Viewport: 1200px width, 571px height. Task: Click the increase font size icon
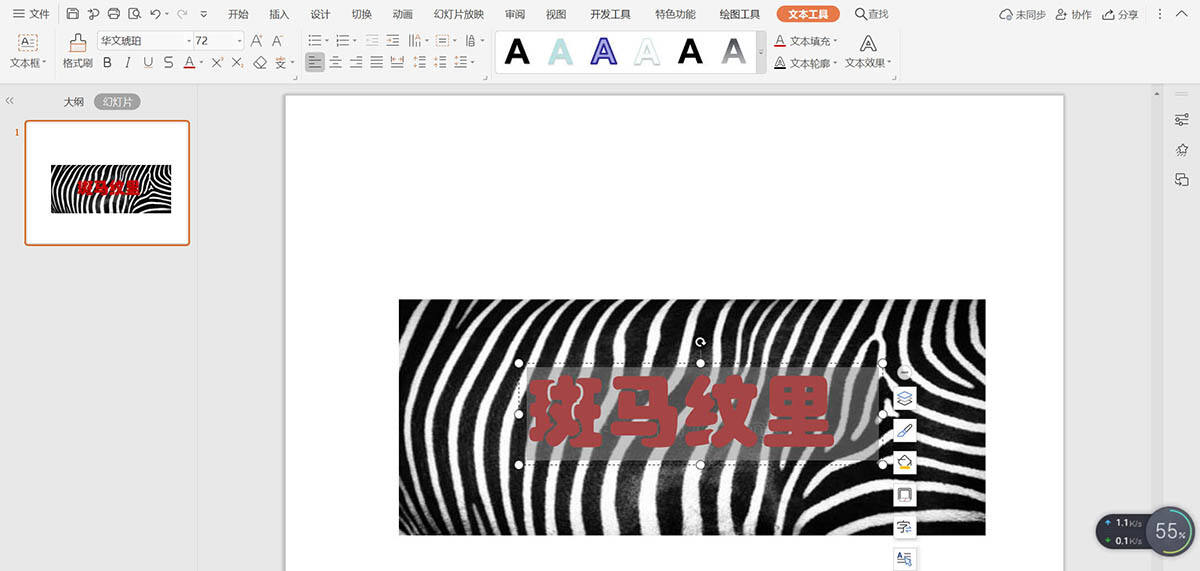point(257,41)
